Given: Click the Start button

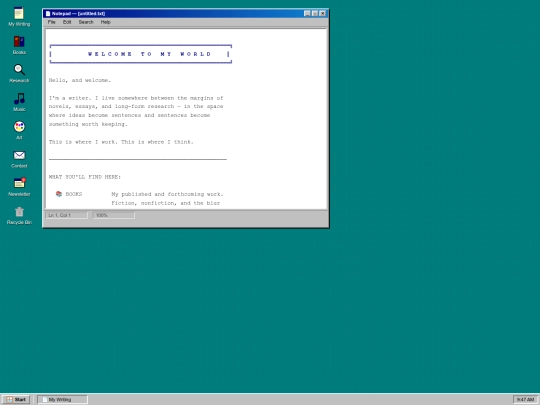Looking at the screenshot, I should (x=16, y=399).
